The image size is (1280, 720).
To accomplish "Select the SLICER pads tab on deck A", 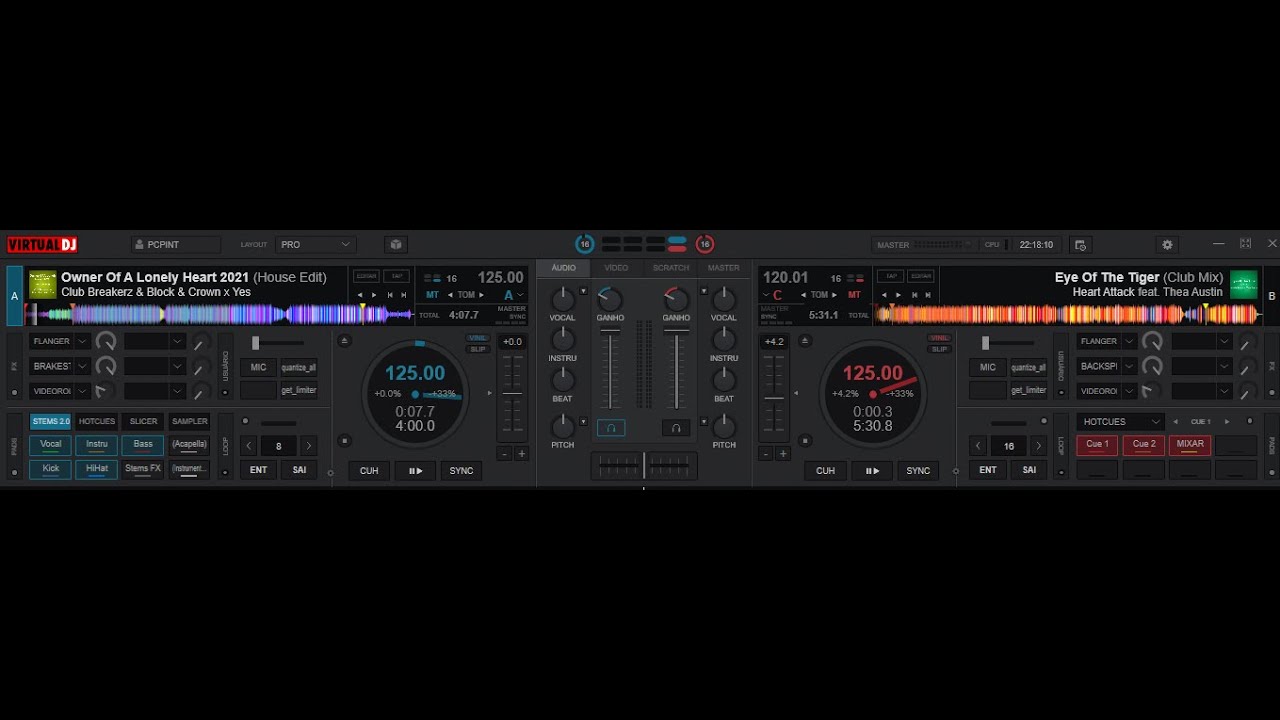I will (x=143, y=422).
